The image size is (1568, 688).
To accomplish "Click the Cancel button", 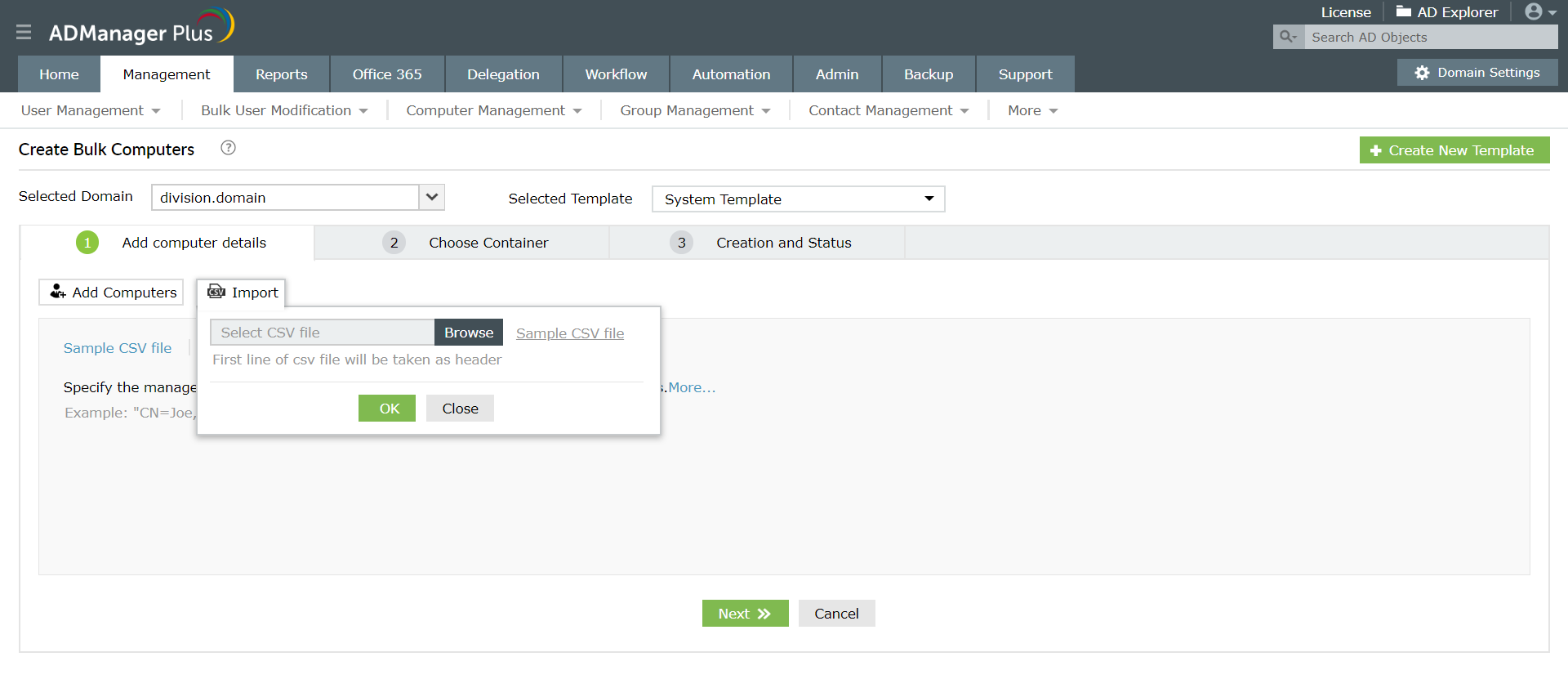I will click(x=836, y=614).
